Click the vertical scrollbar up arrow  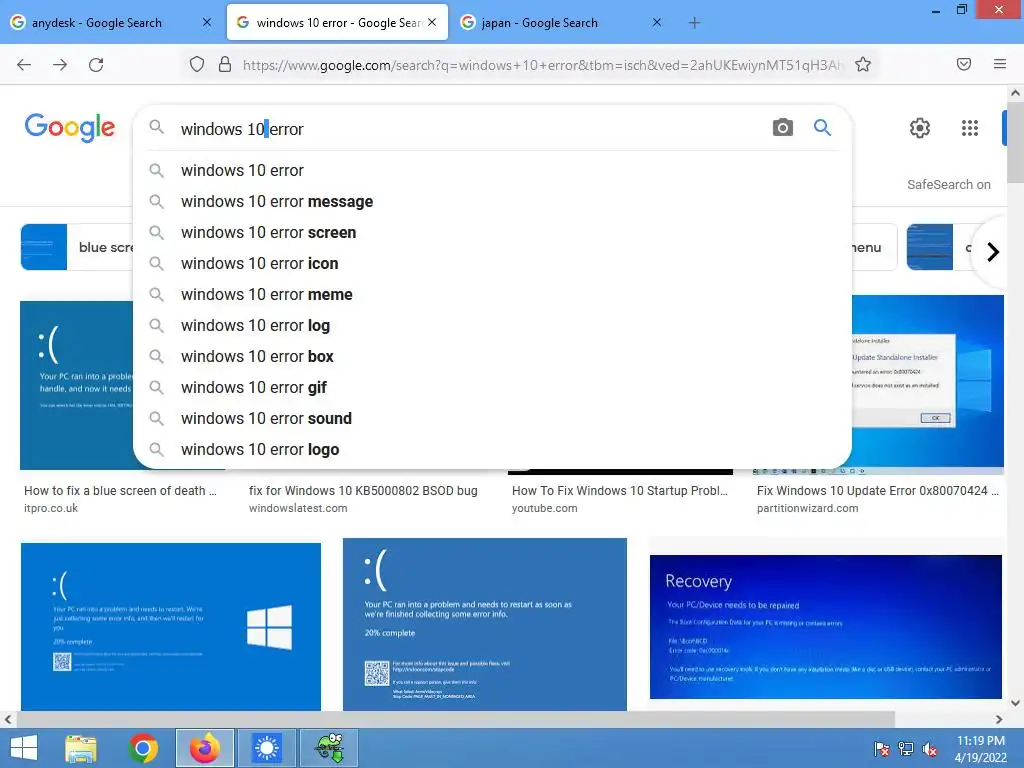pos(1016,93)
